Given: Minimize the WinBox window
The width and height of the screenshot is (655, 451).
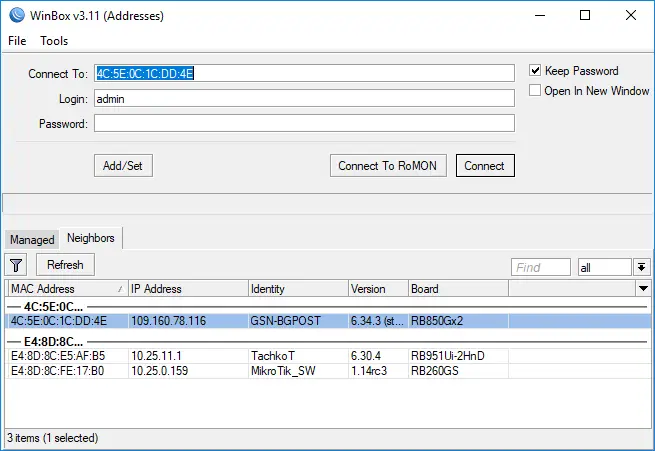Looking at the screenshot, I should [540, 15].
